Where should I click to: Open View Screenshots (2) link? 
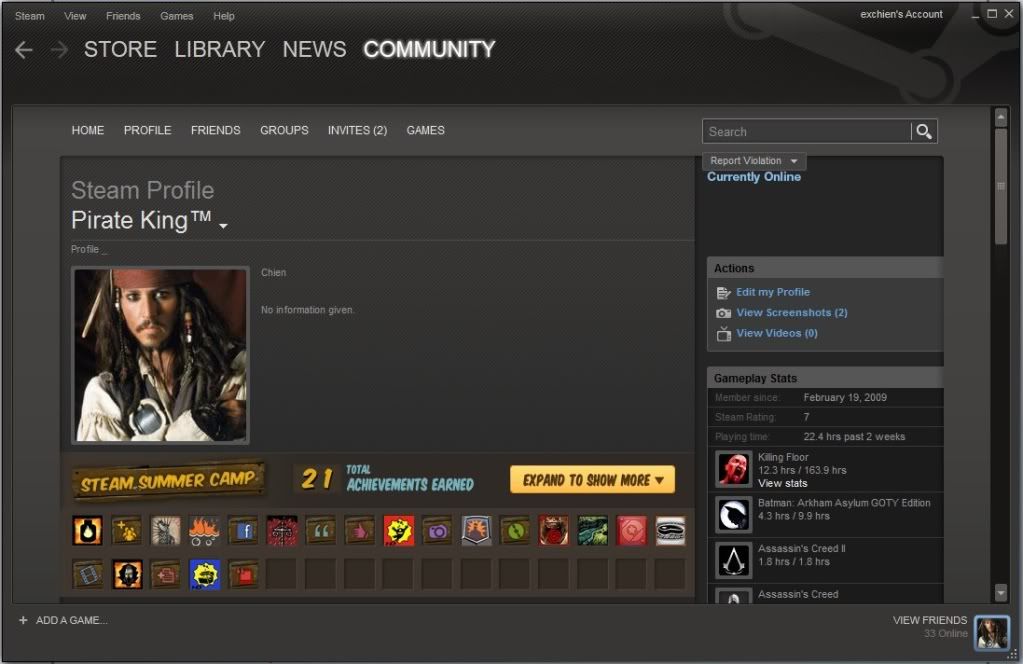791,313
